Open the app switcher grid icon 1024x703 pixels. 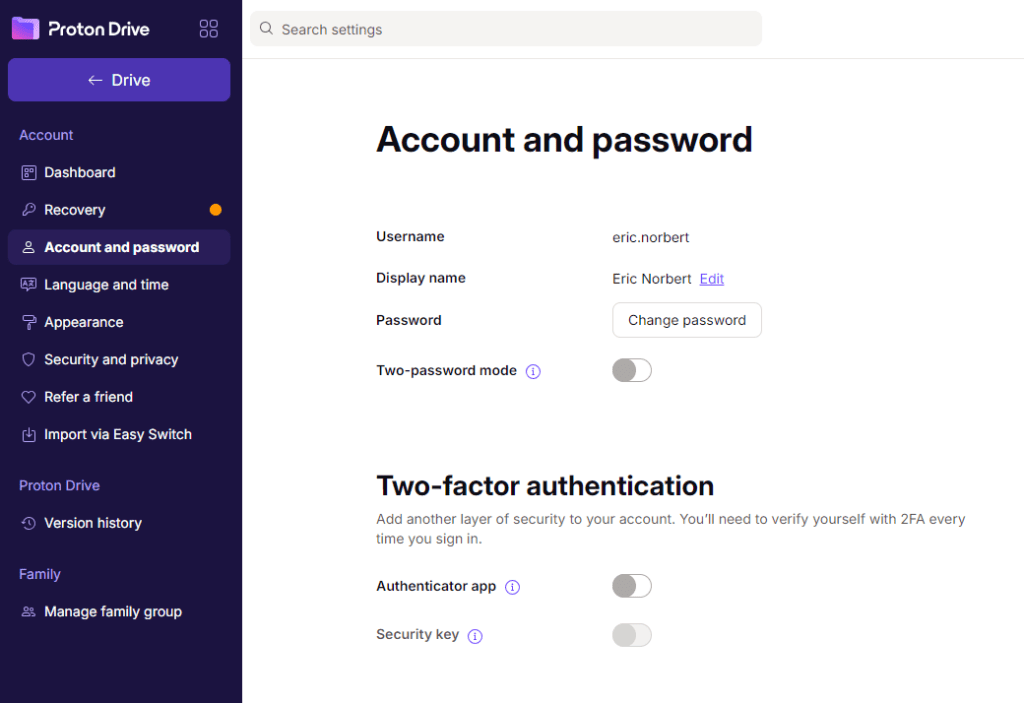208,28
